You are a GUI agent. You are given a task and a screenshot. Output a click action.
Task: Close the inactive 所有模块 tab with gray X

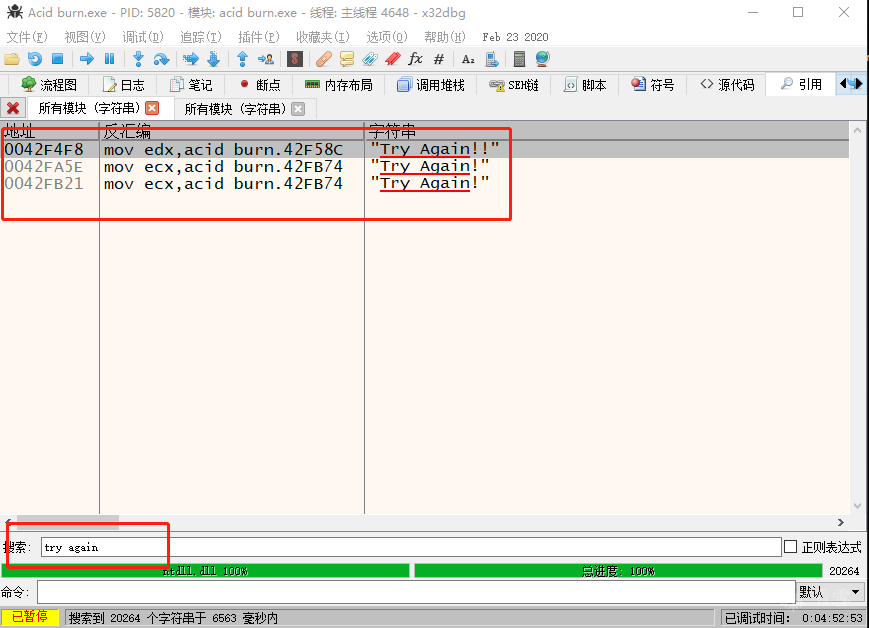[x=298, y=109]
